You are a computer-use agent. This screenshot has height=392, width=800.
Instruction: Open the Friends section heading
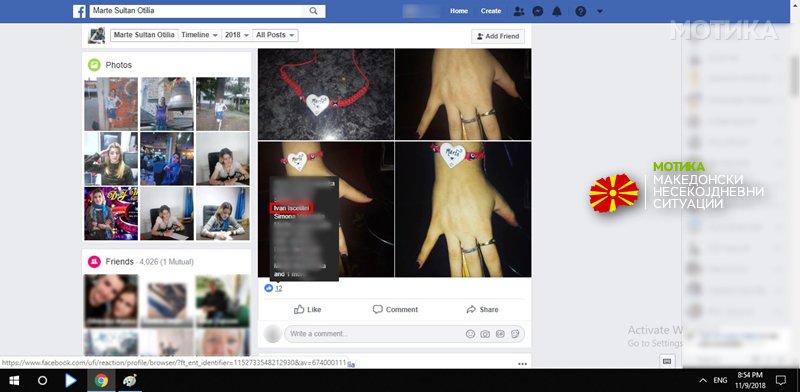coord(119,262)
